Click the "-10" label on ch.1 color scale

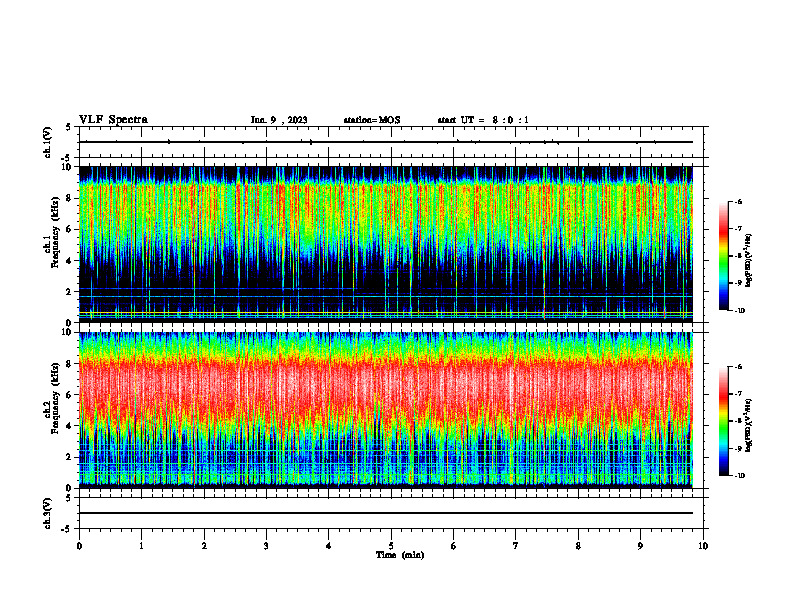739,311
